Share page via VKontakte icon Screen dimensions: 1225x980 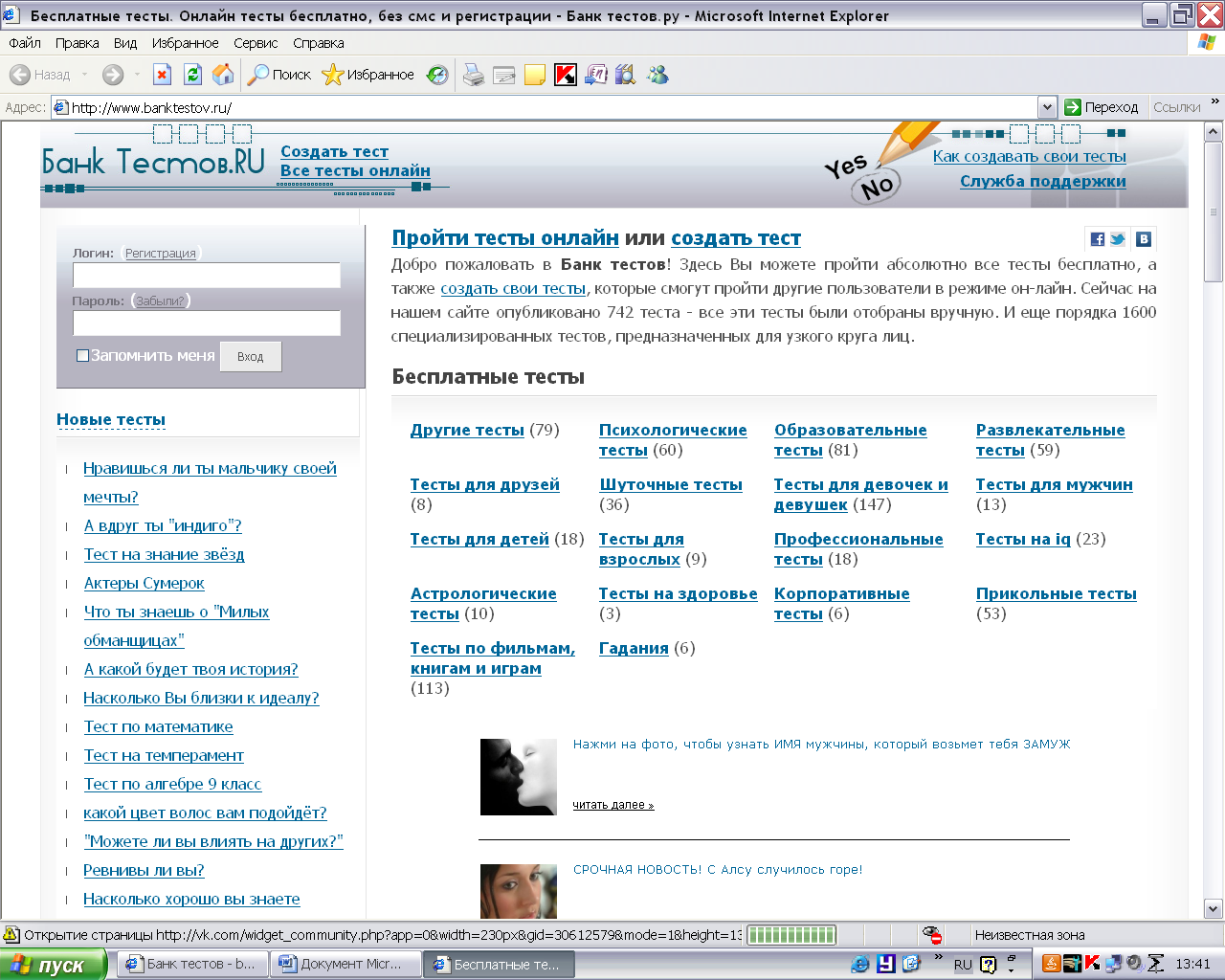[1144, 239]
